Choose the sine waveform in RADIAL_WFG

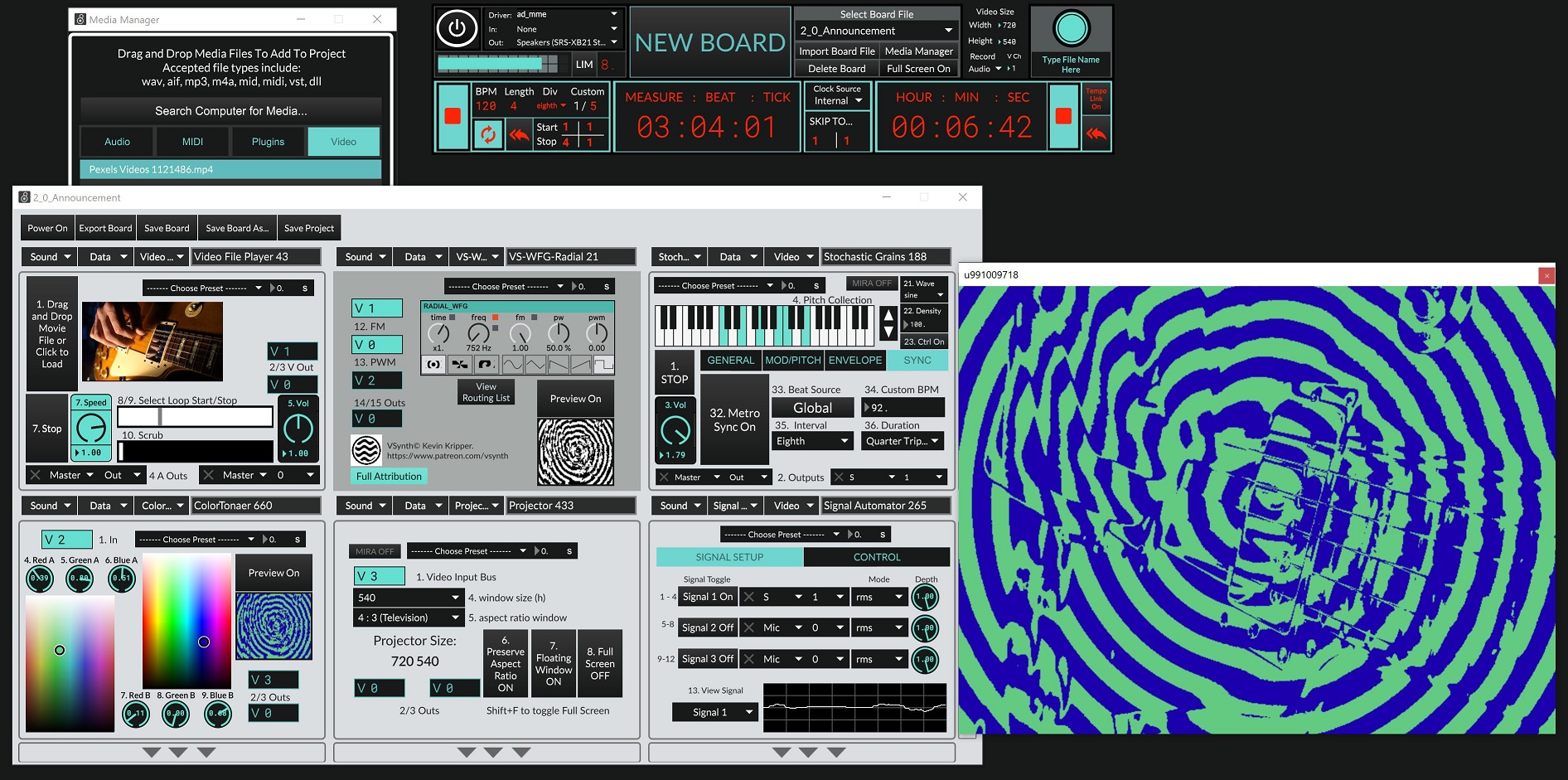click(x=512, y=364)
